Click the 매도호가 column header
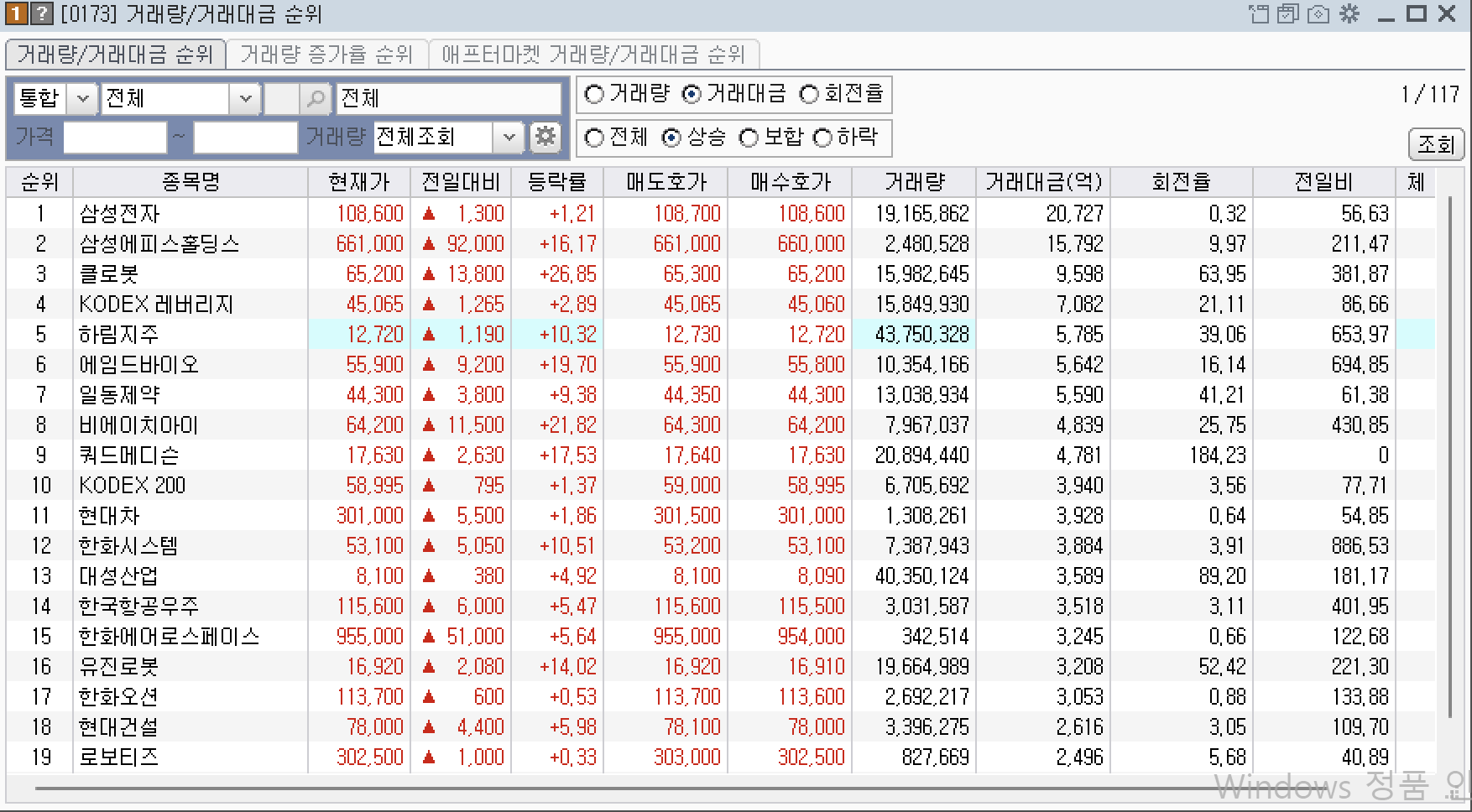Screen dimensions: 1472x812 [x=666, y=182]
